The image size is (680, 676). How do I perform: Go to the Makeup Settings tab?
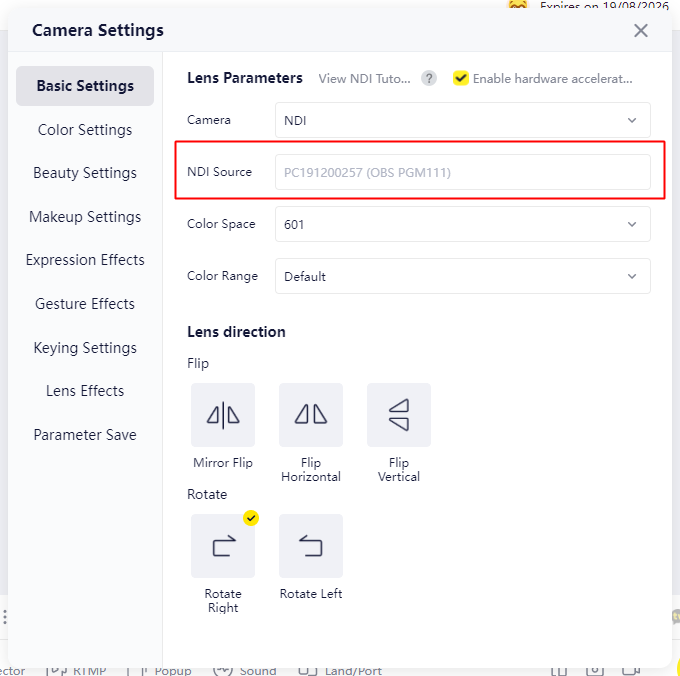(x=85, y=217)
